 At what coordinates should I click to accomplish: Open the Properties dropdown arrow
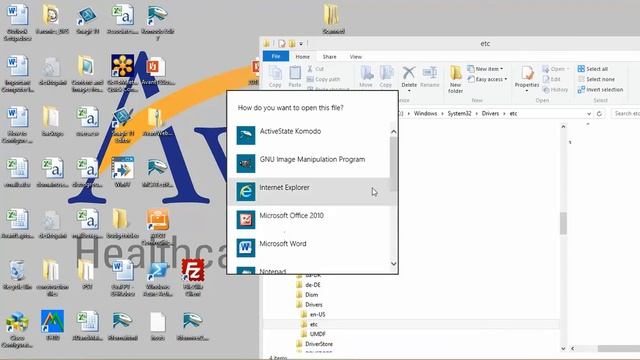tap(527, 91)
